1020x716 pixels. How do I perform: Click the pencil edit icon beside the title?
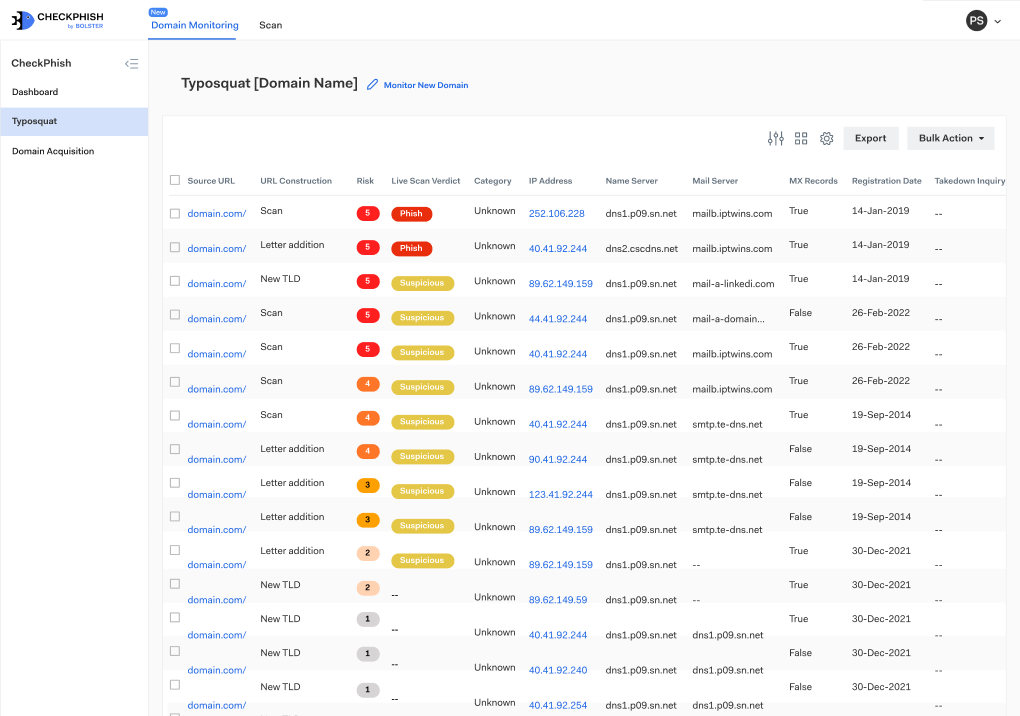373,85
